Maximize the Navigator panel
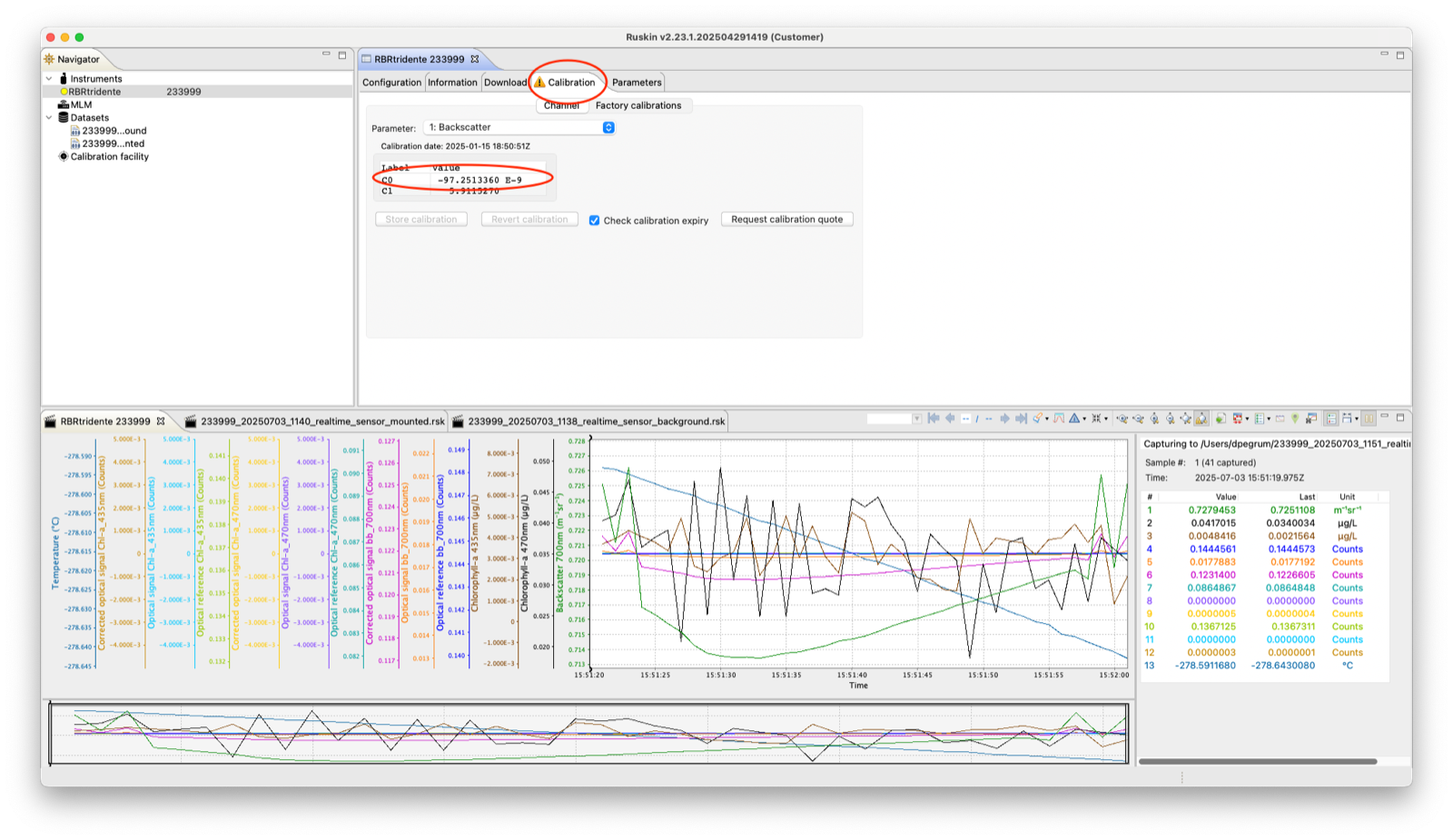The image size is (1453, 840). (x=342, y=55)
